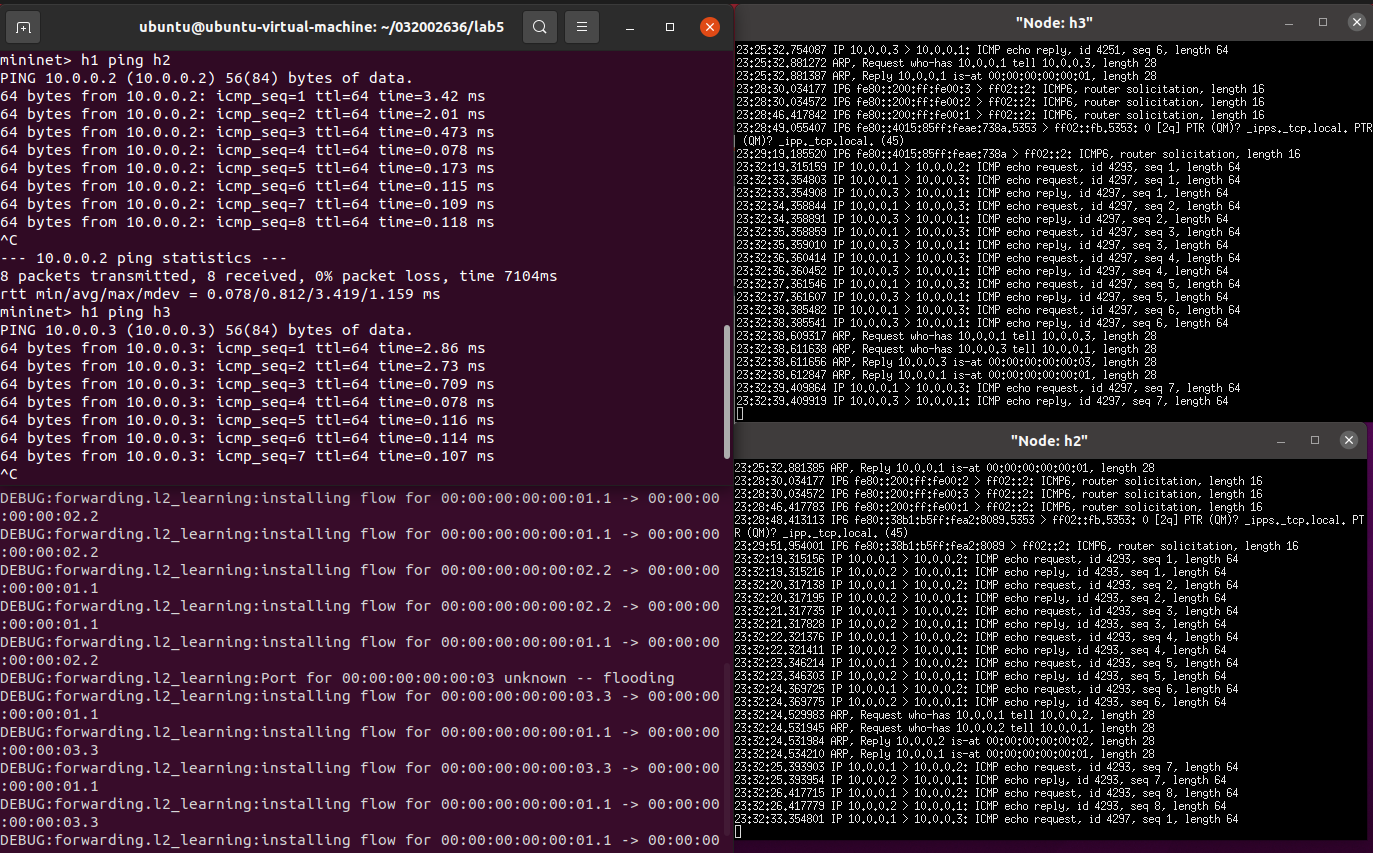
Task: Click the ping line with time=0.173 ms
Action: coord(247,168)
